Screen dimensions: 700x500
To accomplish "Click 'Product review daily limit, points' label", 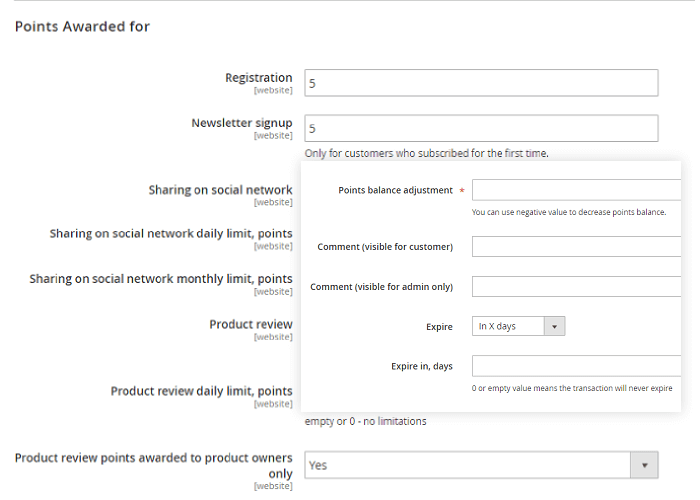I will [201, 391].
